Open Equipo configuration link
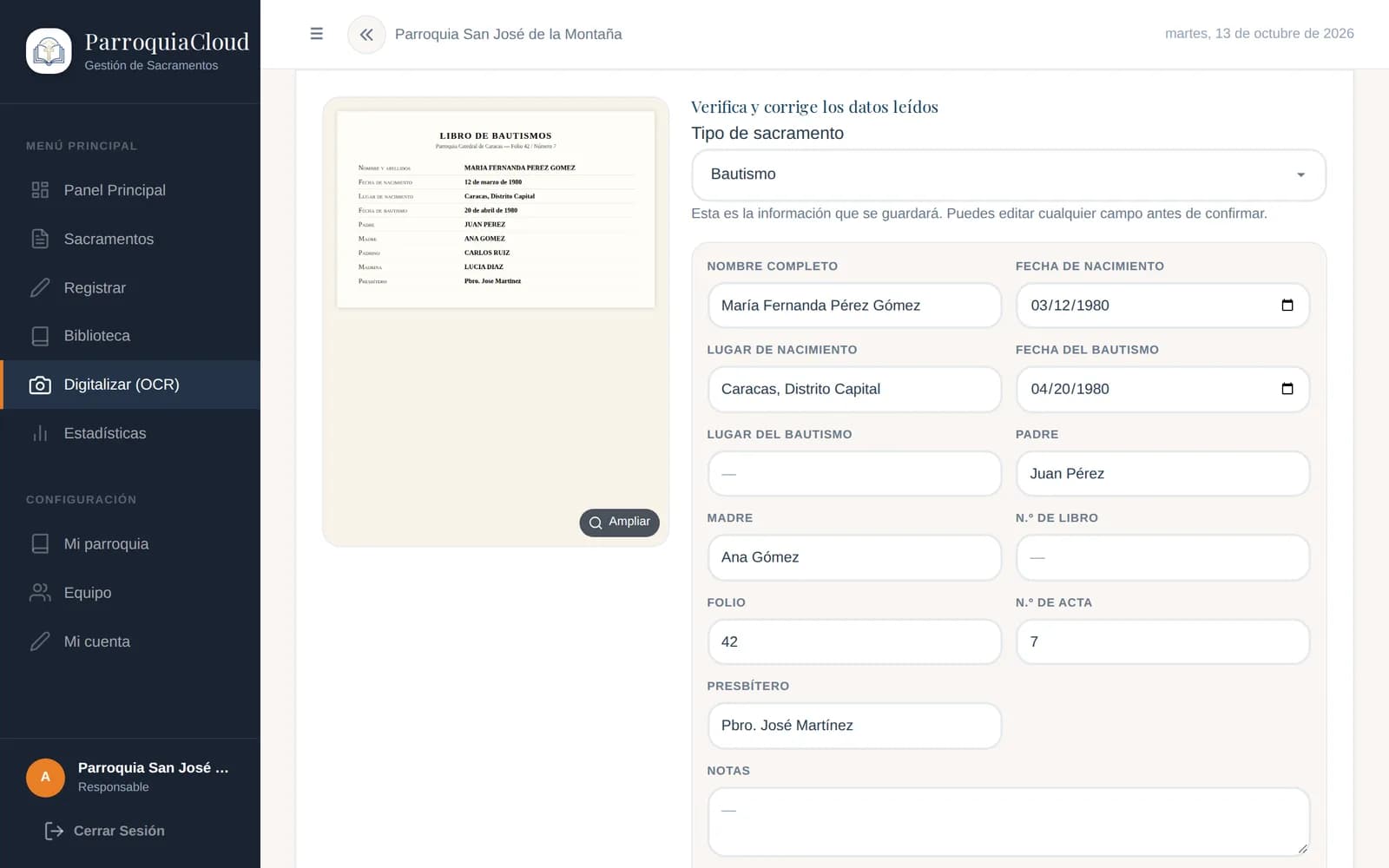1389x868 pixels. pos(130,593)
